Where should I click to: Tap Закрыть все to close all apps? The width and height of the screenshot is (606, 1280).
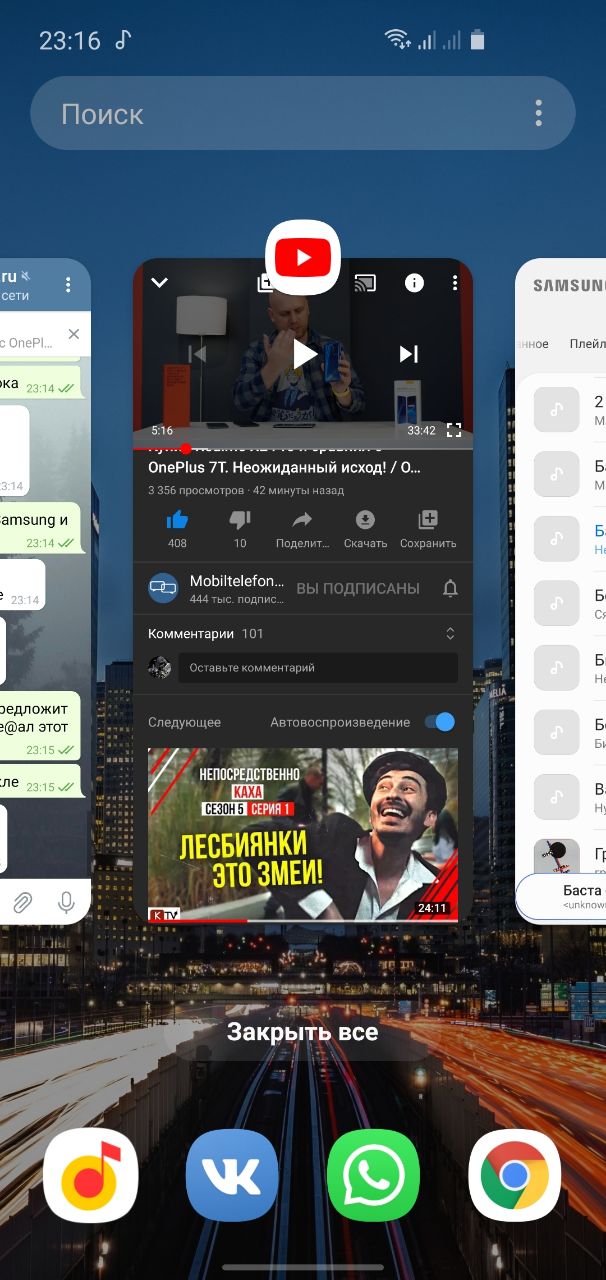pos(302,1032)
